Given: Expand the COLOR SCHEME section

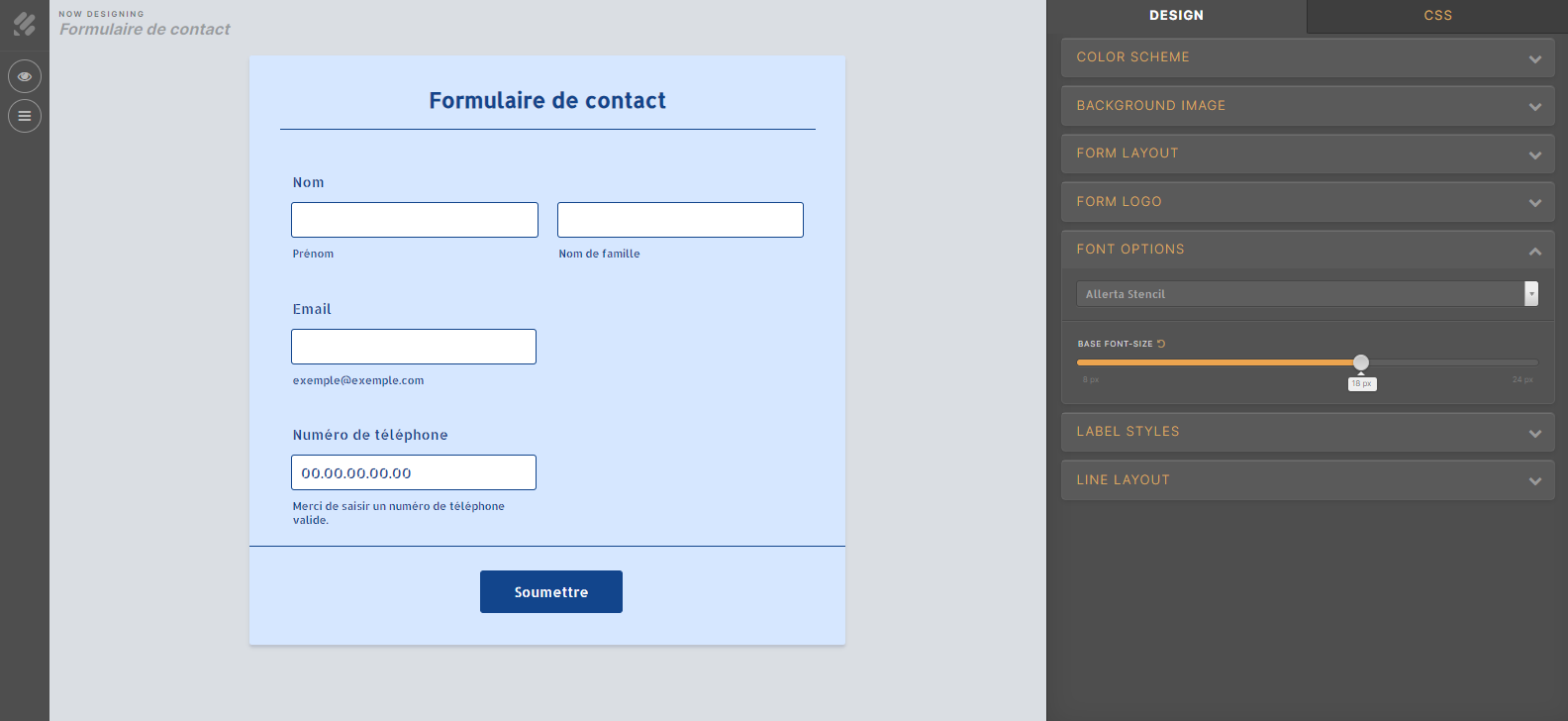Looking at the screenshot, I should 1307,56.
